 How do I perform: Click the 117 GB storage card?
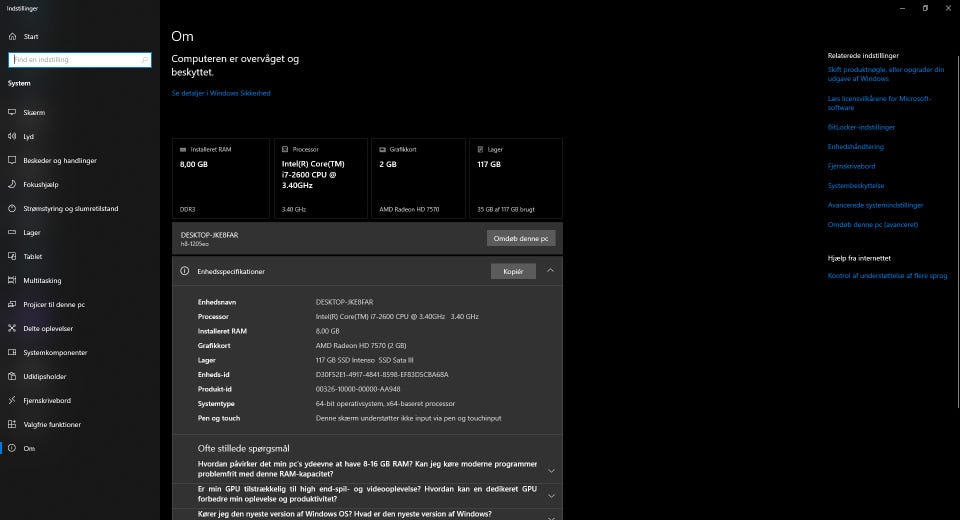click(516, 178)
